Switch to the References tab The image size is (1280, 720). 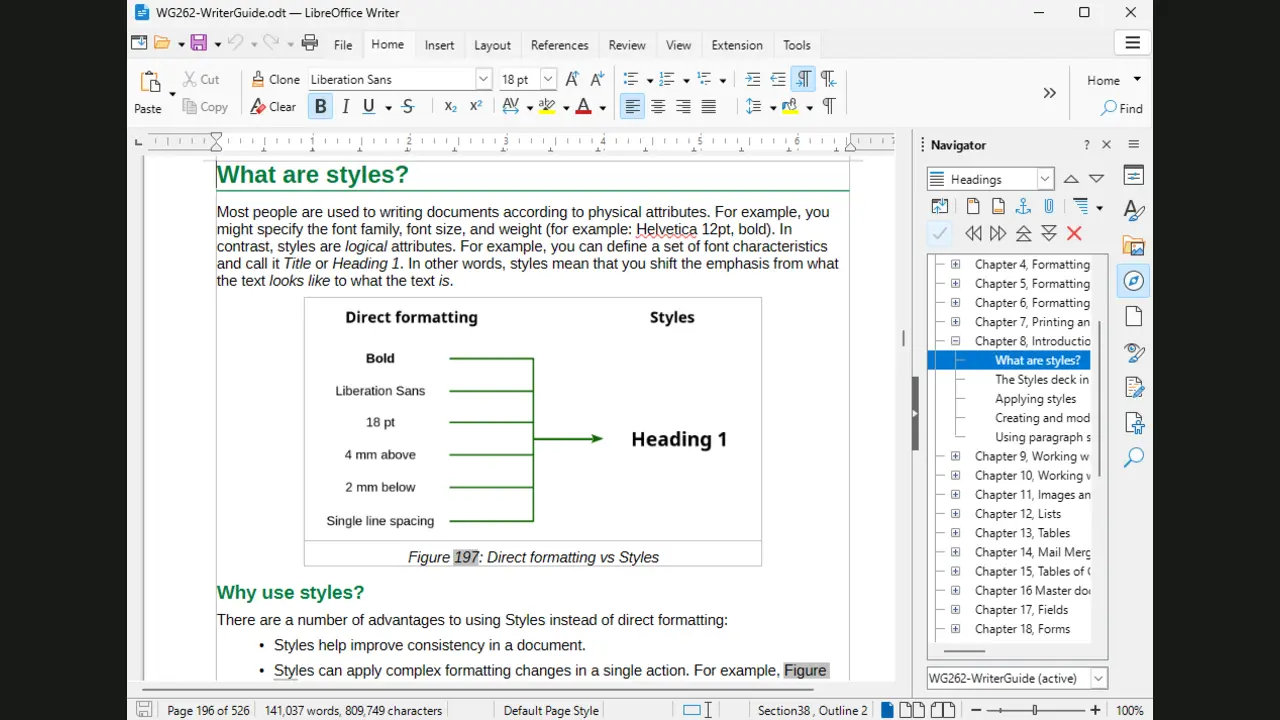point(559,45)
